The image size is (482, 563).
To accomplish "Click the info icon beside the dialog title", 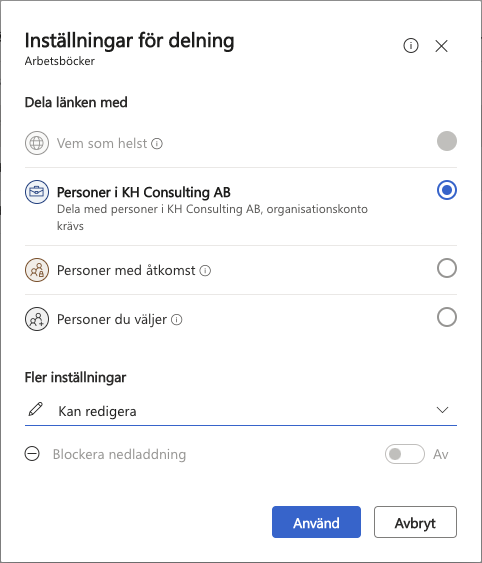I will [x=411, y=46].
